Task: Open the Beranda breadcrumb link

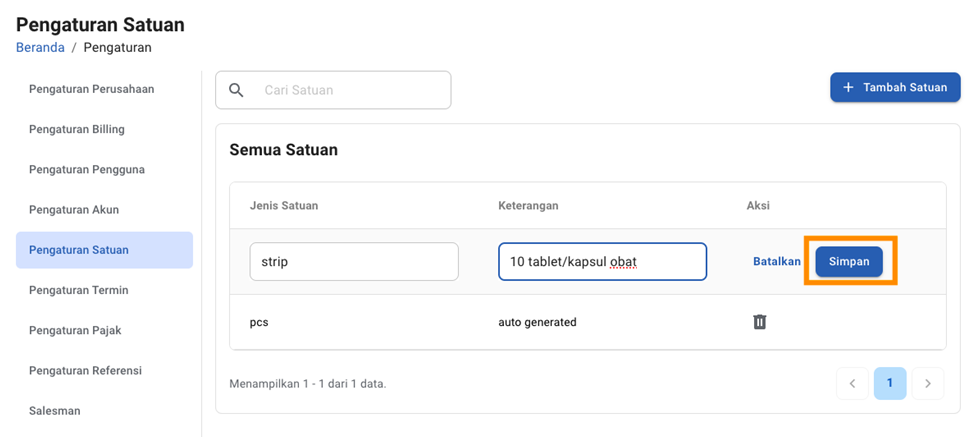Action: tap(40, 47)
